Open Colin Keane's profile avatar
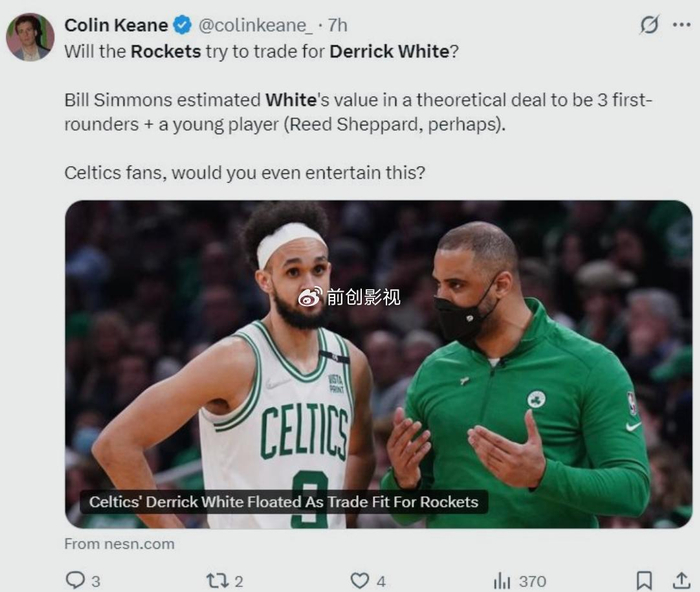The image size is (700, 592). point(30,37)
